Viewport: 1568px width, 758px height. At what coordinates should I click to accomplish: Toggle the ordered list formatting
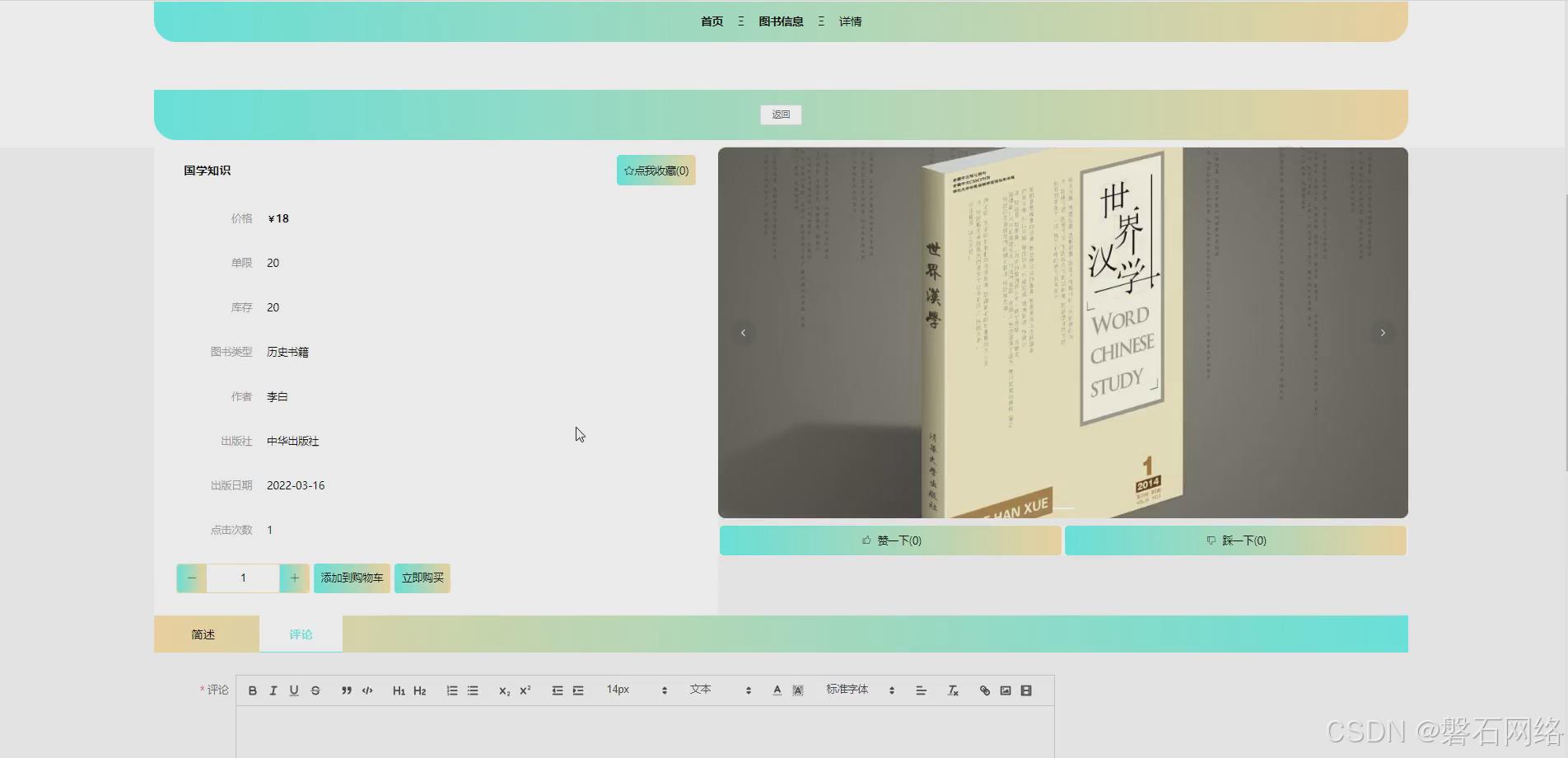tap(451, 690)
